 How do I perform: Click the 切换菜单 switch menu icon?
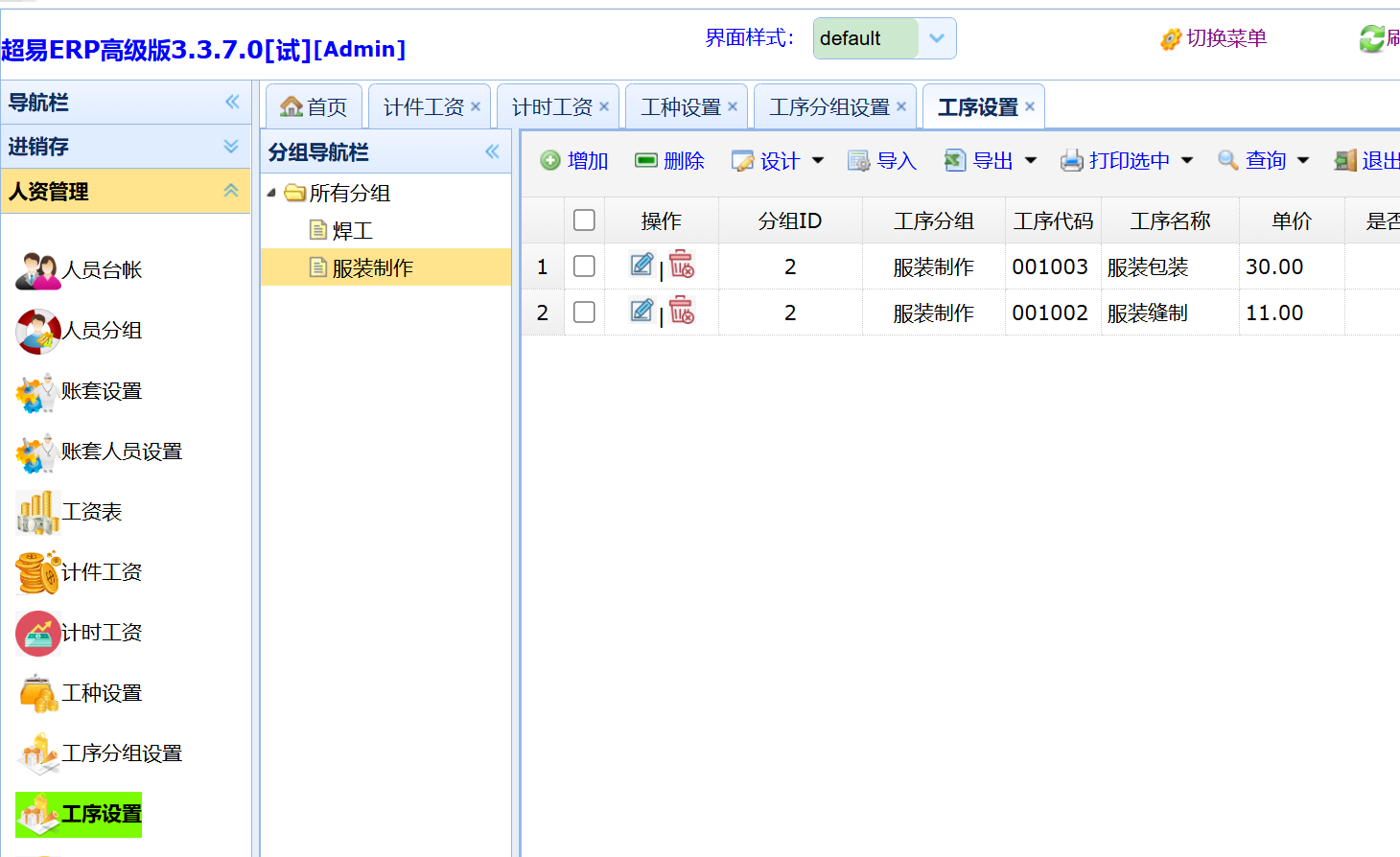(x=1170, y=39)
